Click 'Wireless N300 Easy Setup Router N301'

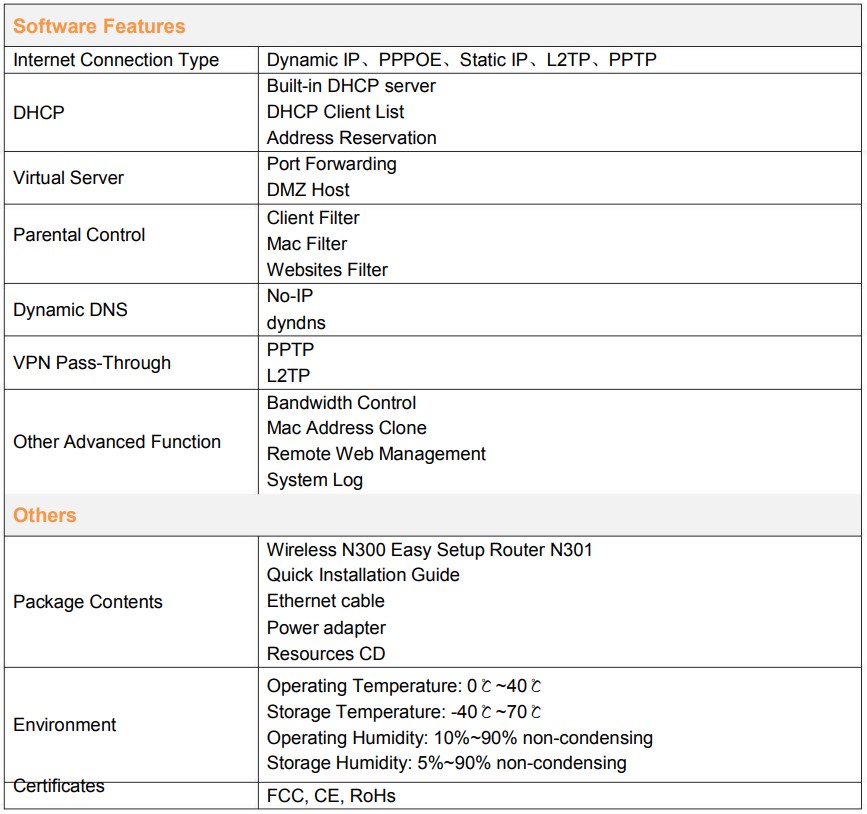[x=430, y=550]
